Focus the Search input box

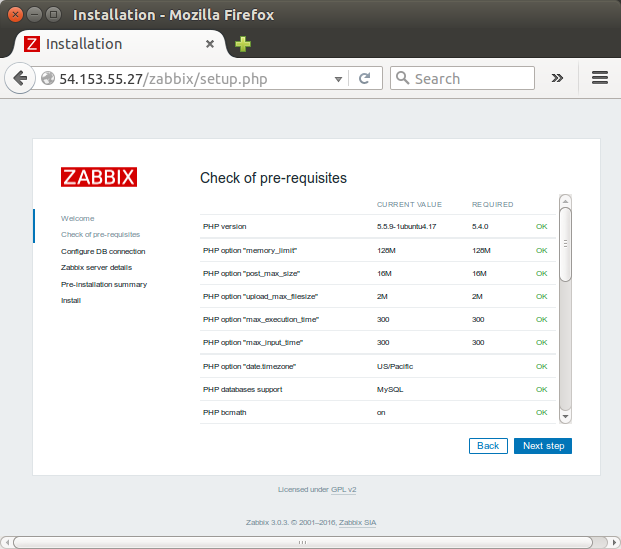(x=462, y=78)
